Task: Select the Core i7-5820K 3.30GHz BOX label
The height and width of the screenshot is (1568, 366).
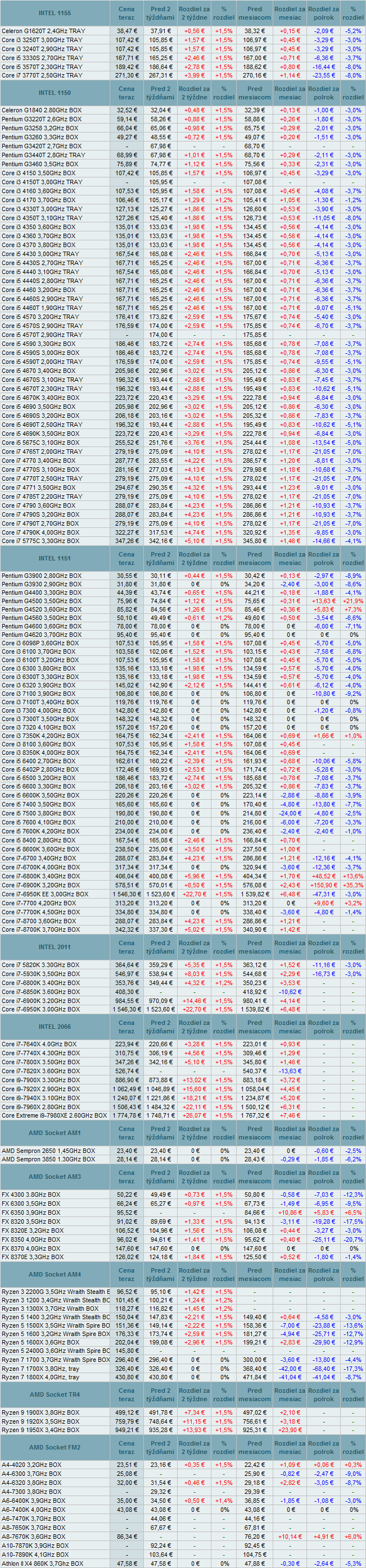Action: (41, 965)
